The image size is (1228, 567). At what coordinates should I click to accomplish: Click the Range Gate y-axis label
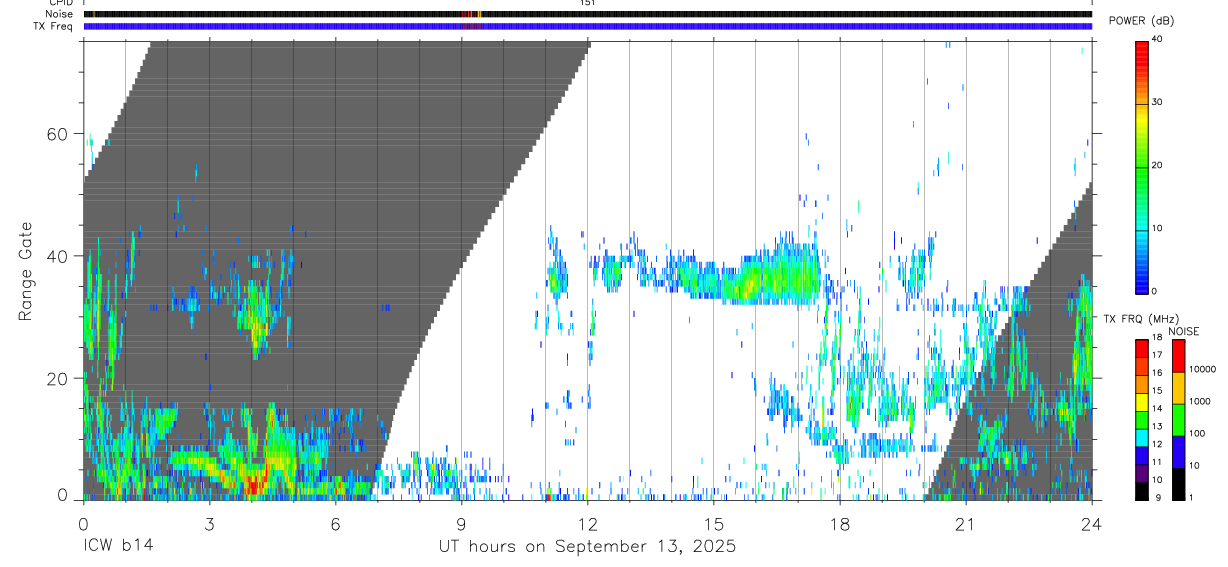[x=25, y=272]
